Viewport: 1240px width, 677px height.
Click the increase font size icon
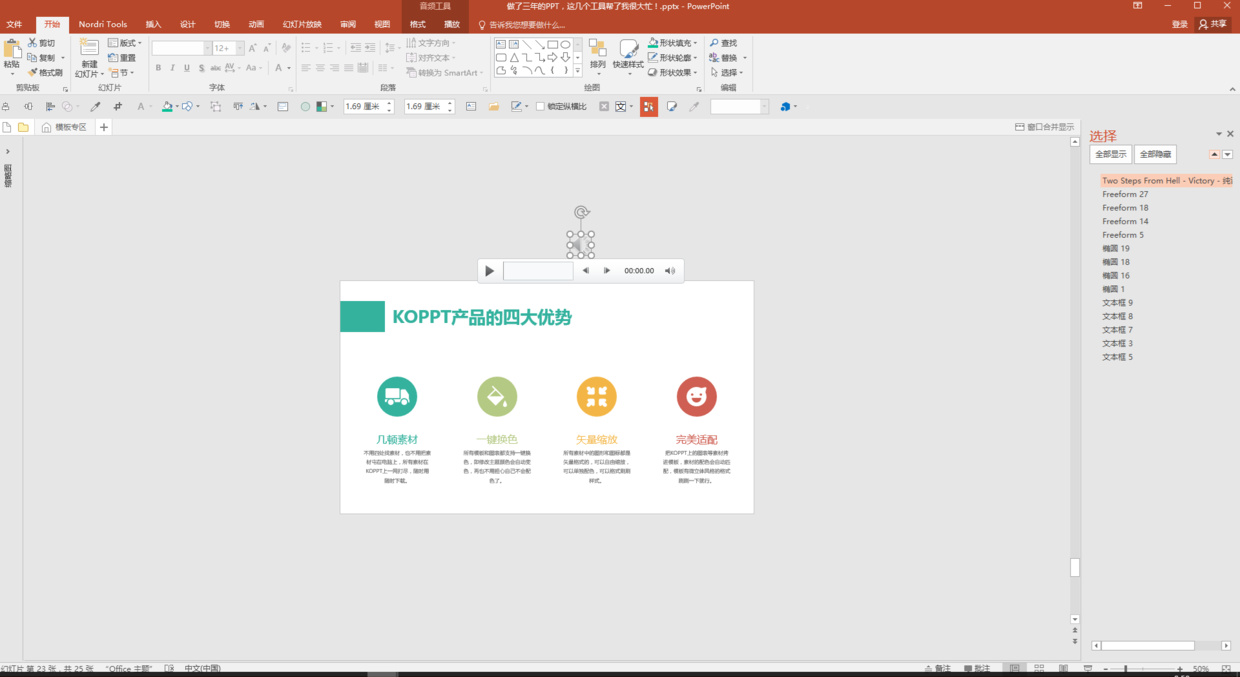[x=252, y=47]
